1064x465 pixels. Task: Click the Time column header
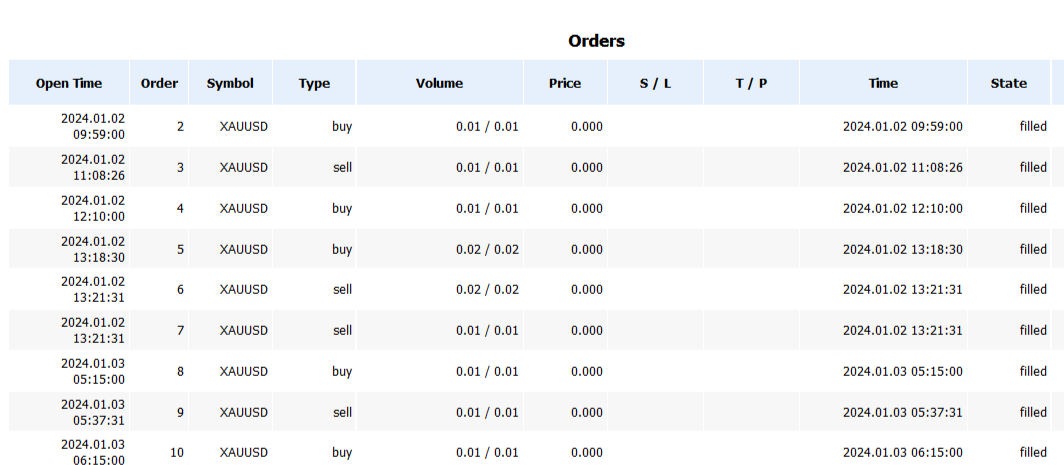click(884, 83)
